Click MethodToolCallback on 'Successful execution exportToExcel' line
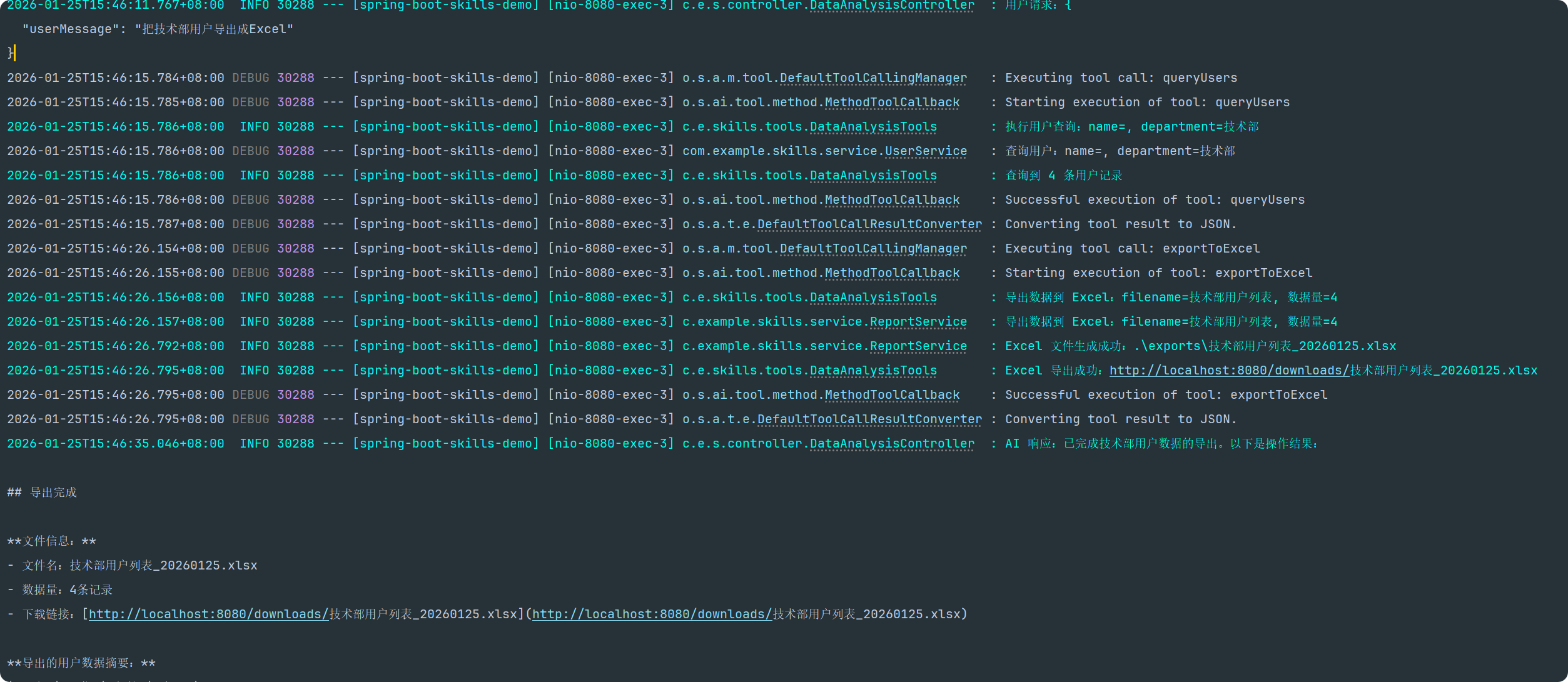This screenshot has width=1568, height=682. 892,395
